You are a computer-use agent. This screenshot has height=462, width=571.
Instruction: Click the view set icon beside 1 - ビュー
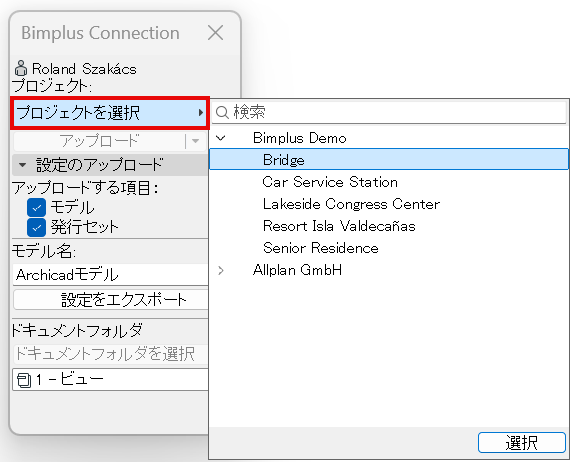click(24, 380)
